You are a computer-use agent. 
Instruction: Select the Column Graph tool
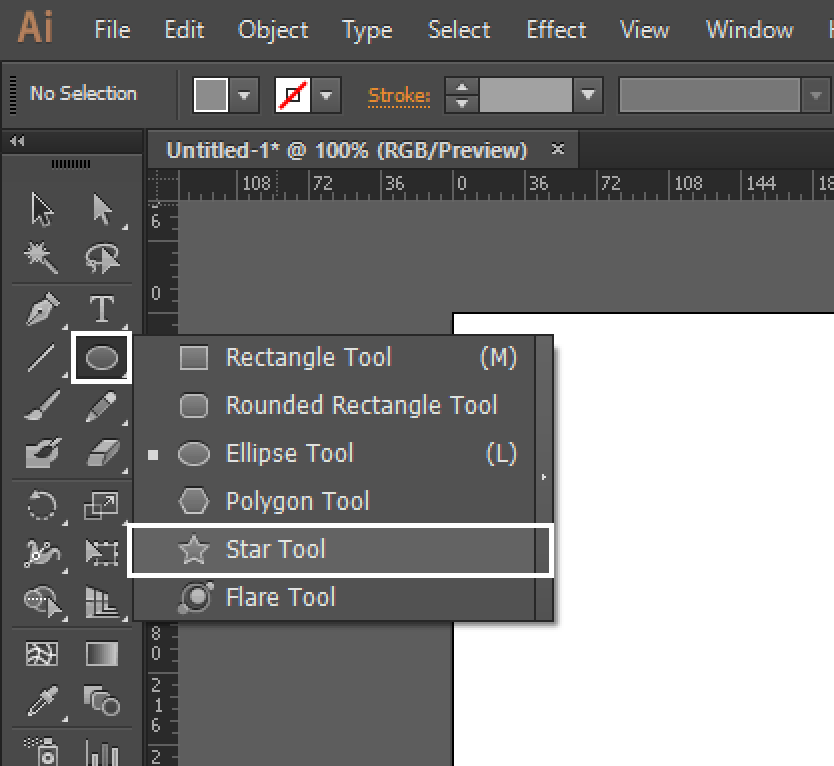tap(102, 752)
